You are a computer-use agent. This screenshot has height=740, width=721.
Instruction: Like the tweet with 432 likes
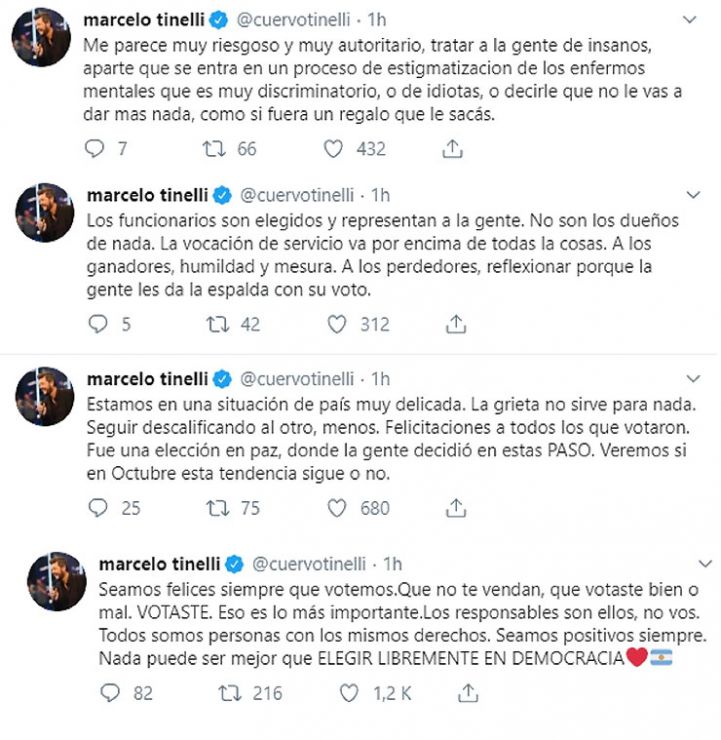(335, 149)
